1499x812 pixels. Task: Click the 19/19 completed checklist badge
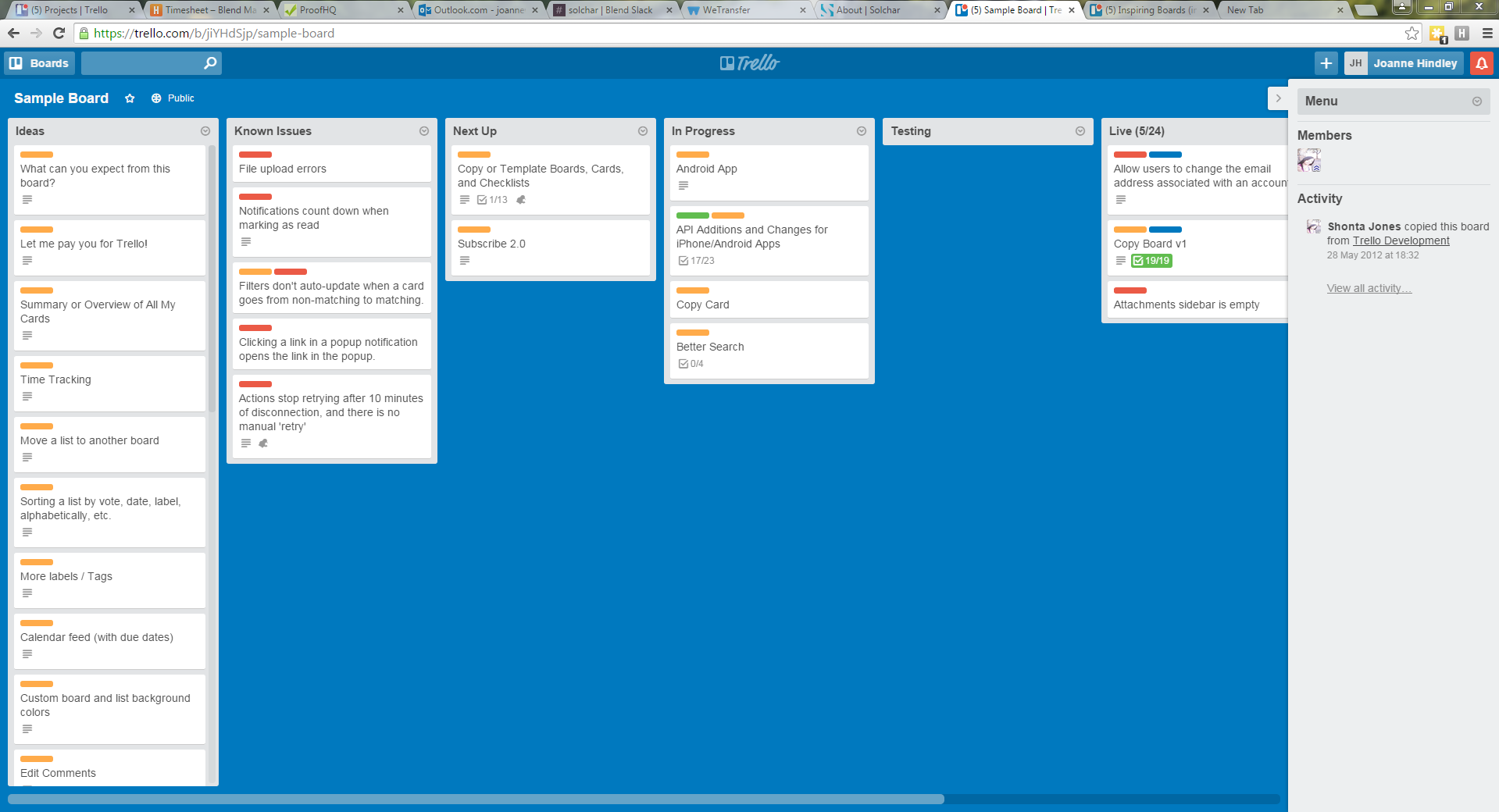(x=1152, y=261)
